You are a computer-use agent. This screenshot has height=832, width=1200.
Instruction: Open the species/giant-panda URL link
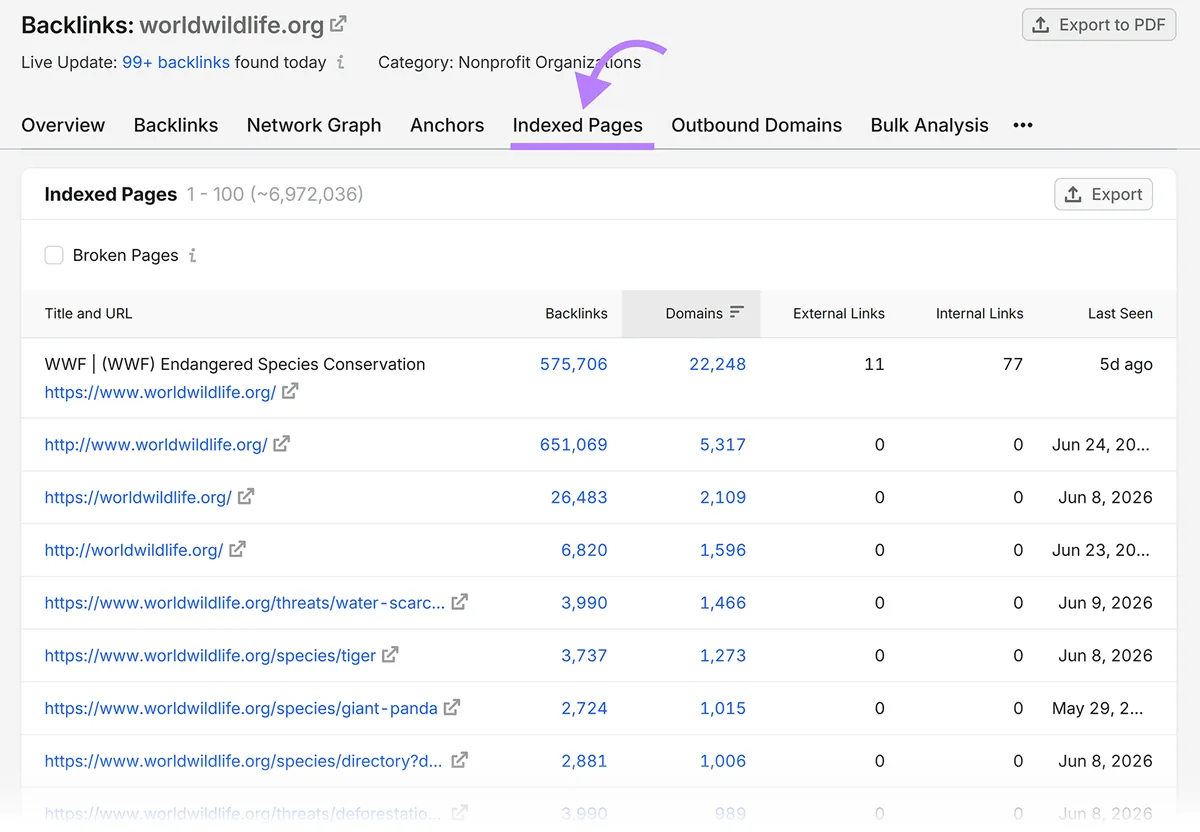pyautogui.click(x=241, y=708)
